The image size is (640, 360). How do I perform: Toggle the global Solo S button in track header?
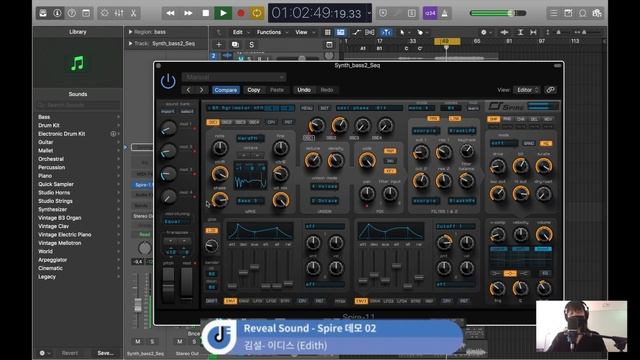click(x=251, y=44)
